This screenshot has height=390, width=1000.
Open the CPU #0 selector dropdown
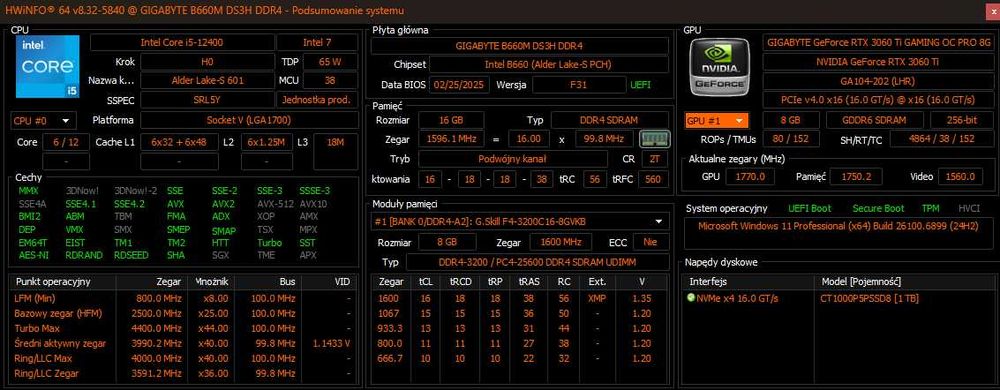pyautogui.click(x=43, y=120)
